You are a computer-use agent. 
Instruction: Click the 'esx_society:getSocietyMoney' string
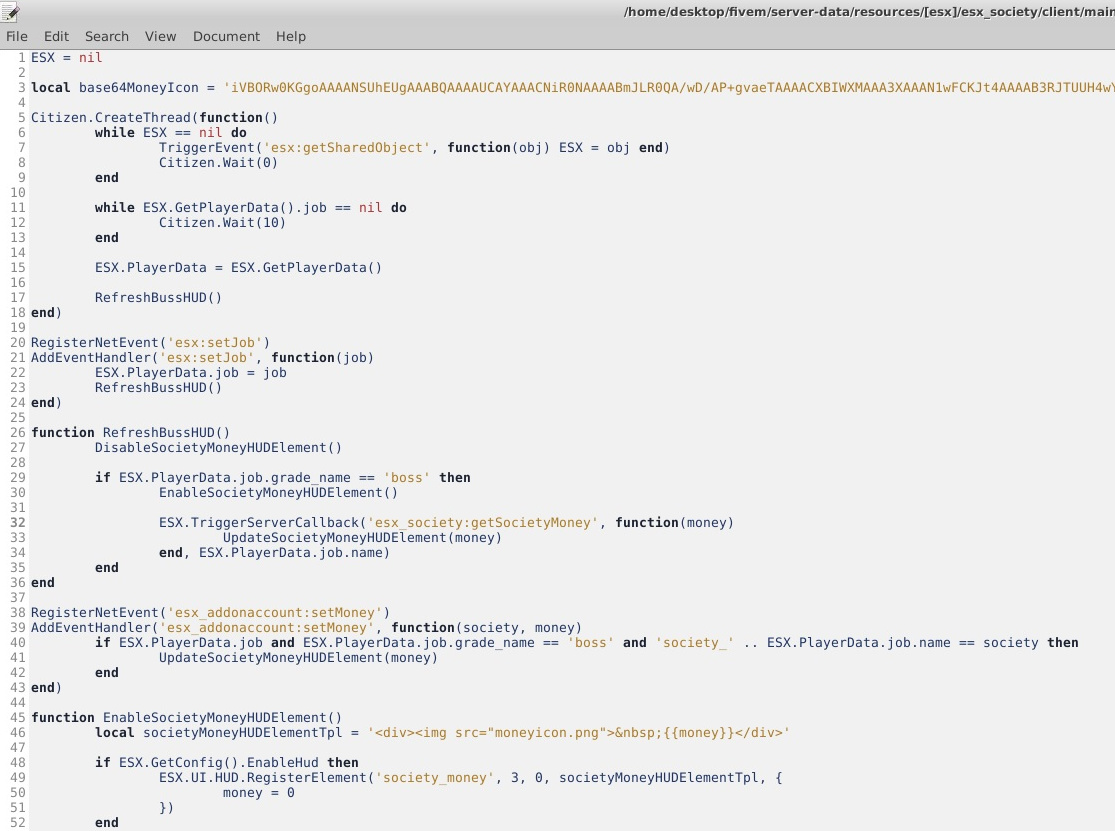[x=482, y=523]
